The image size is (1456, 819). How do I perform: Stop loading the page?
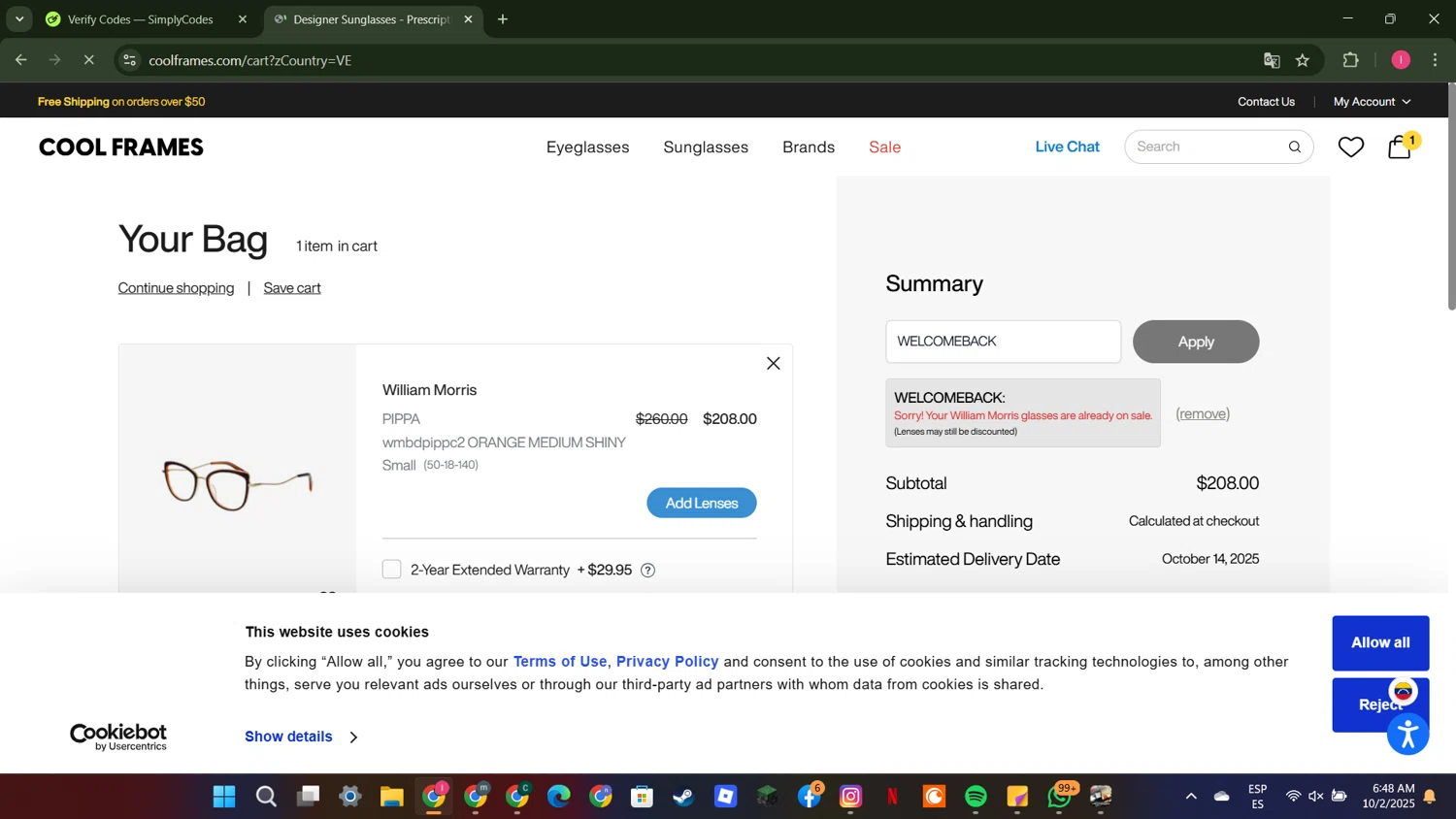[88, 60]
